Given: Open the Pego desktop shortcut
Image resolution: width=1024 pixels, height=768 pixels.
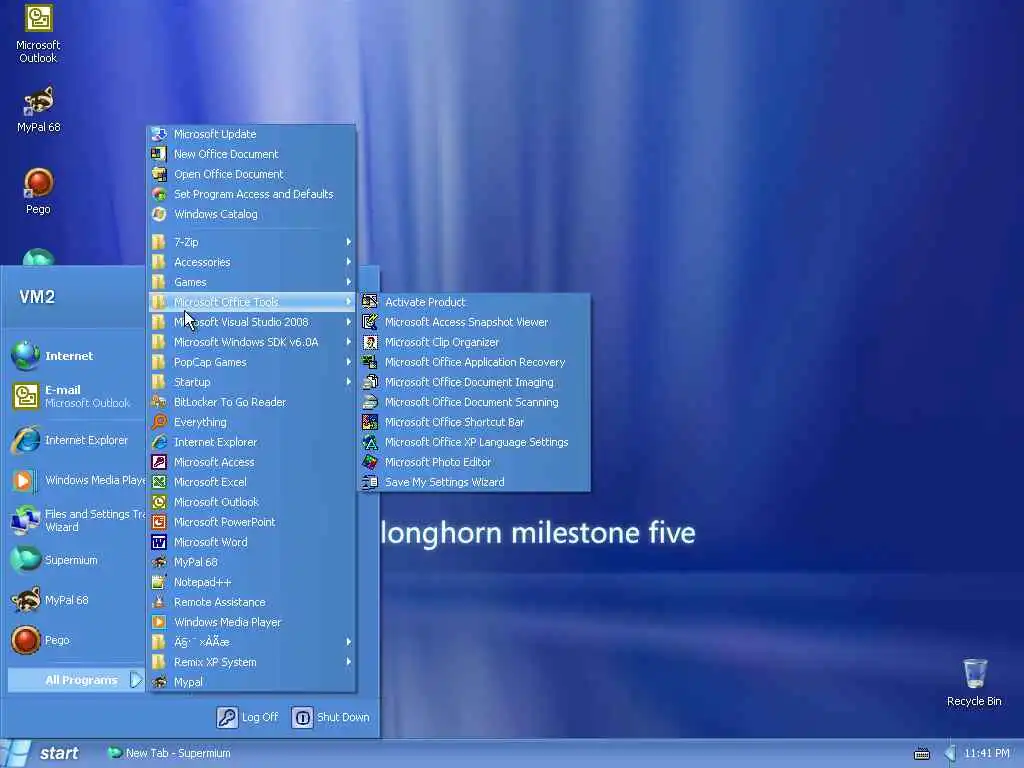Looking at the screenshot, I should [x=39, y=191].
